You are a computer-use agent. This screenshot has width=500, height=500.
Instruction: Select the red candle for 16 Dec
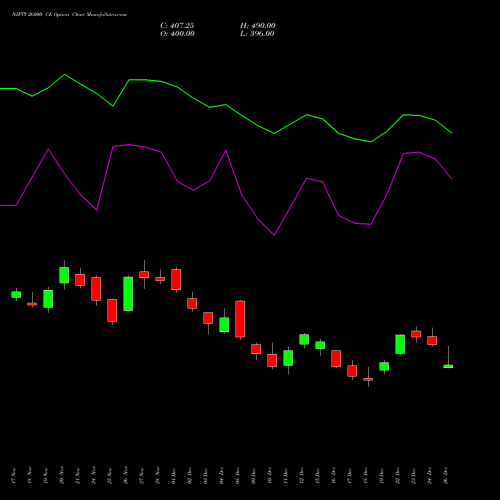336,359
